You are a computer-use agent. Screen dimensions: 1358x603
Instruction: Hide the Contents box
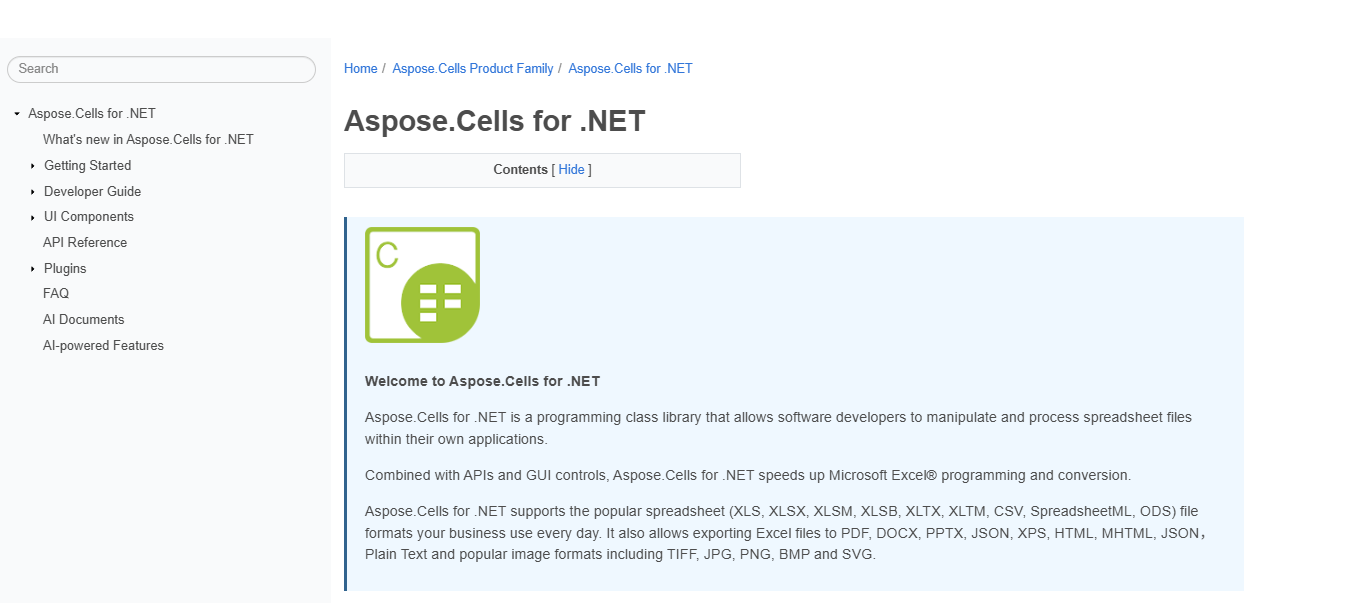click(x=571, y=170)
